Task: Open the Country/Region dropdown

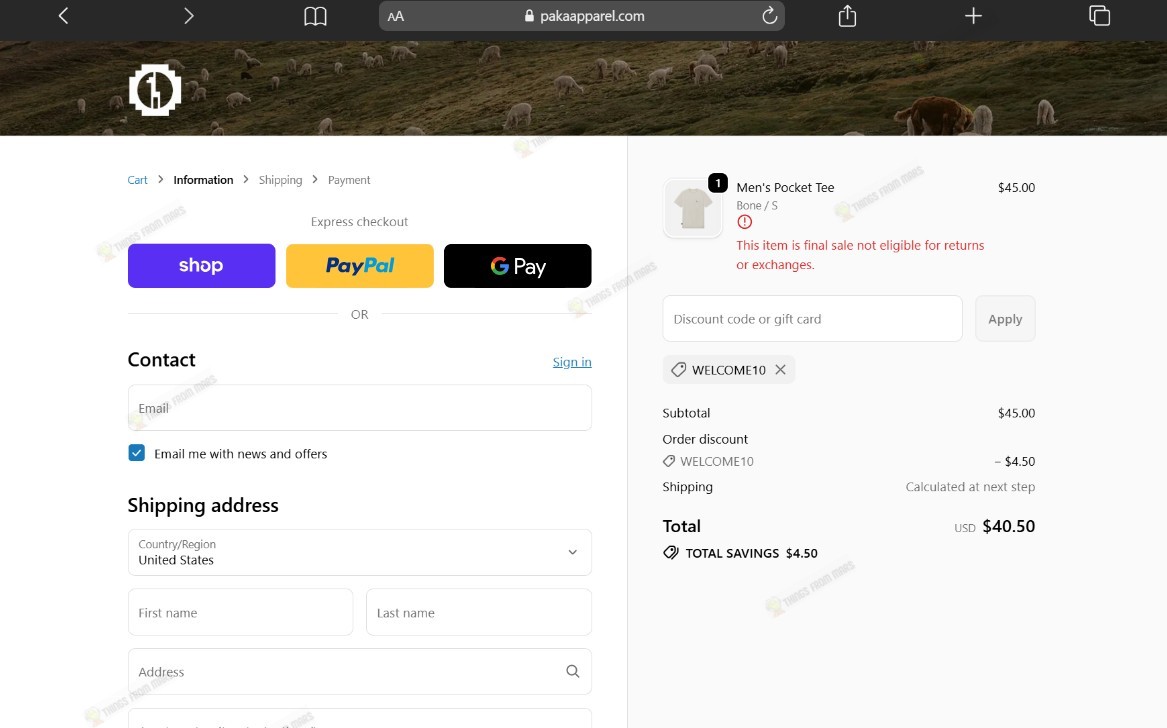Action: coord(359,552)
